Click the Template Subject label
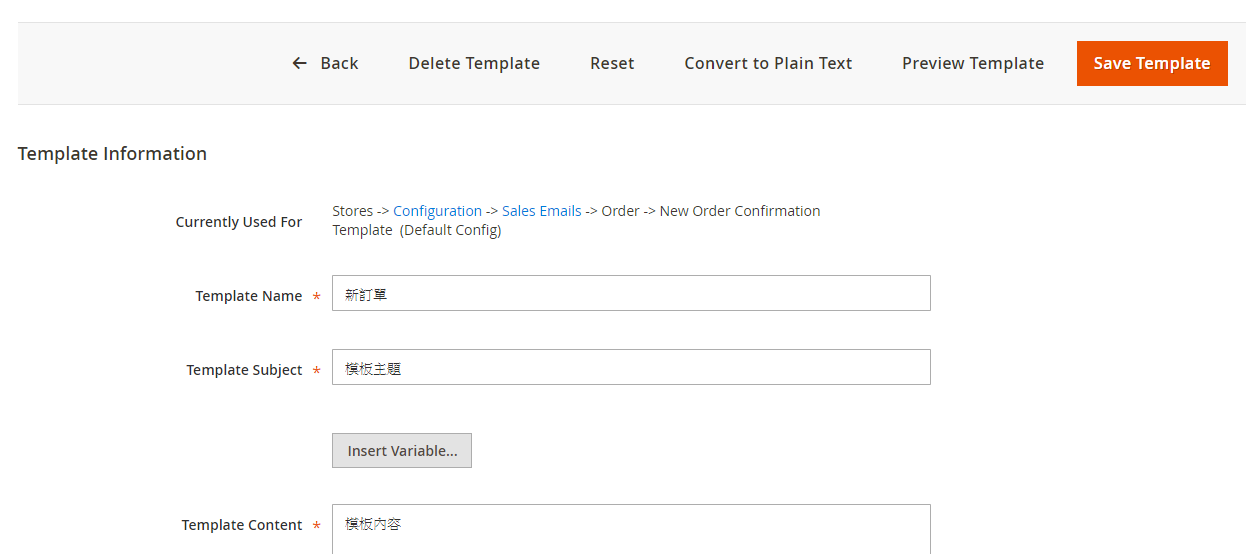This screenshot has height=554, width=1252. (x=244, y=370)
